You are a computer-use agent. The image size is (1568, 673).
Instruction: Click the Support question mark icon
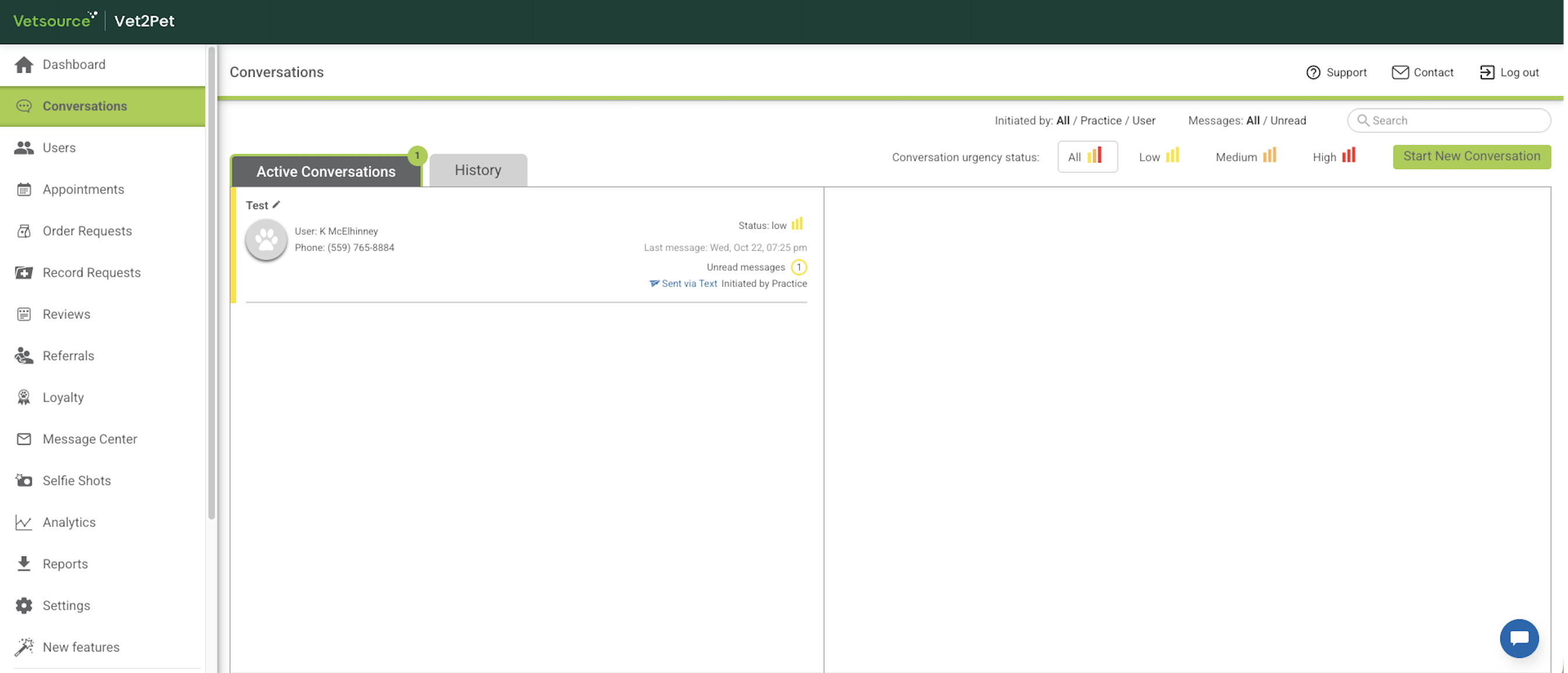tap(1313, 72)
